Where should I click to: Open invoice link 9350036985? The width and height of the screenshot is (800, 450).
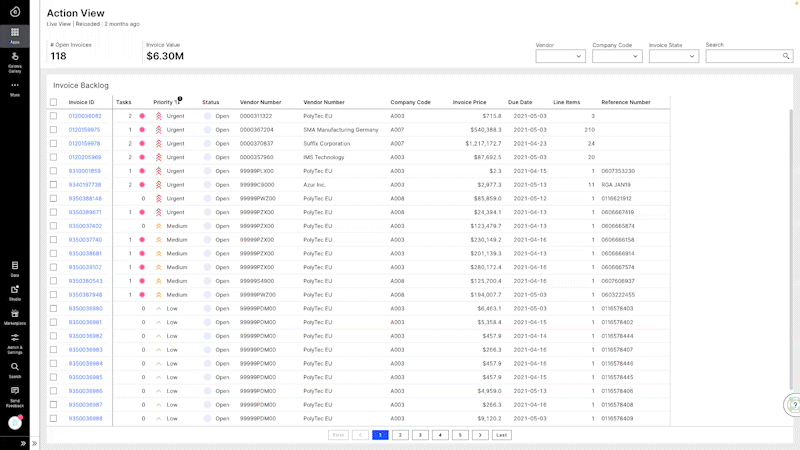tap(85, 377)
